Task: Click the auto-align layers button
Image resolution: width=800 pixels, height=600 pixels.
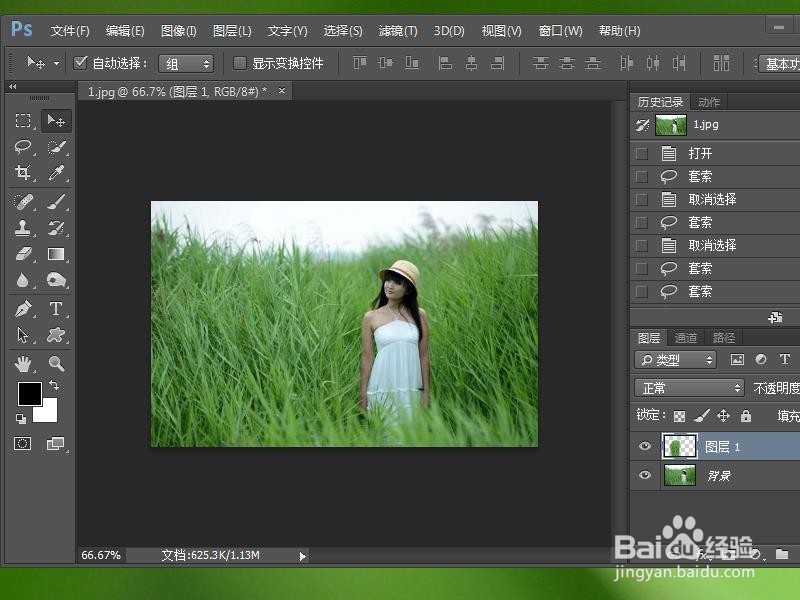Action: (721, 63)
